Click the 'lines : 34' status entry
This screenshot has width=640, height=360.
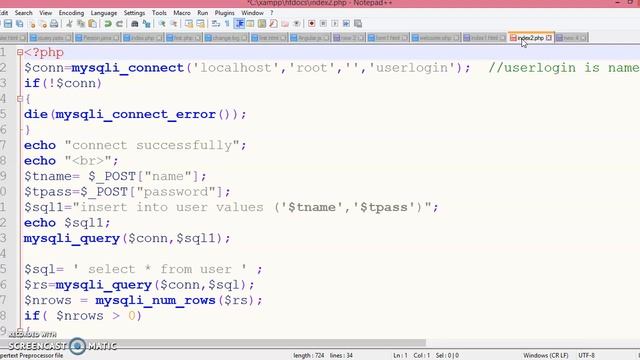pyautogui.click(x=341, y=356)
